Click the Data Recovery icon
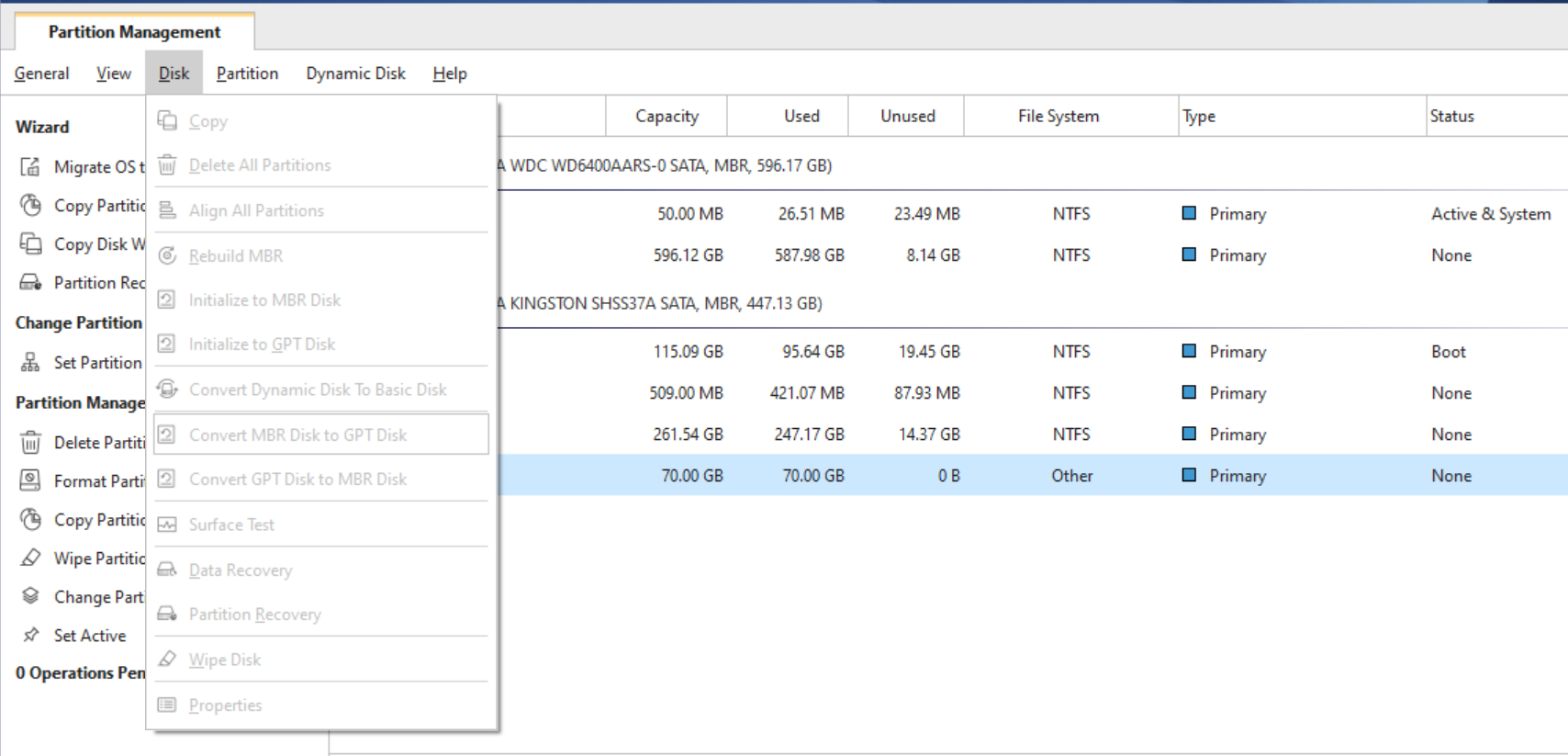 (167, 570)
